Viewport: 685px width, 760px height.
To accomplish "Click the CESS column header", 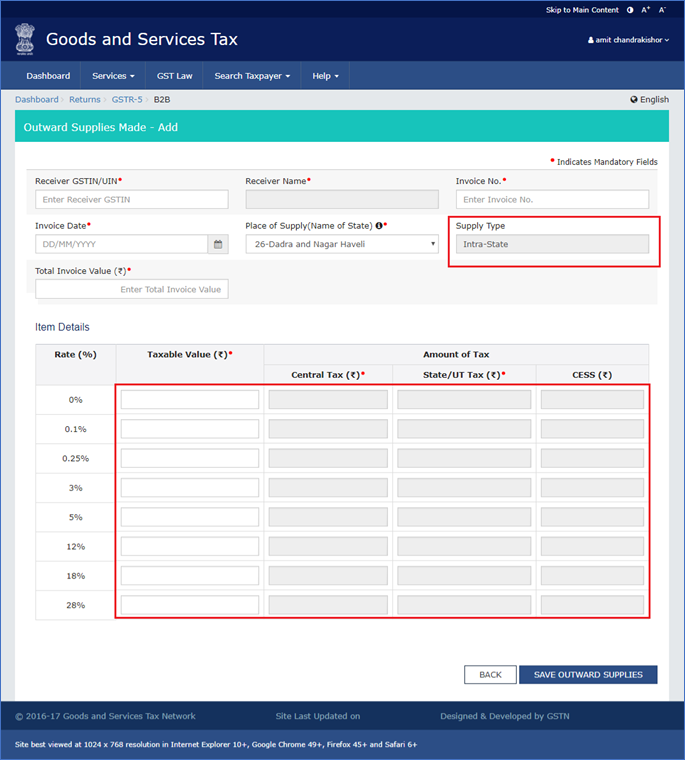I will [592, 375].
